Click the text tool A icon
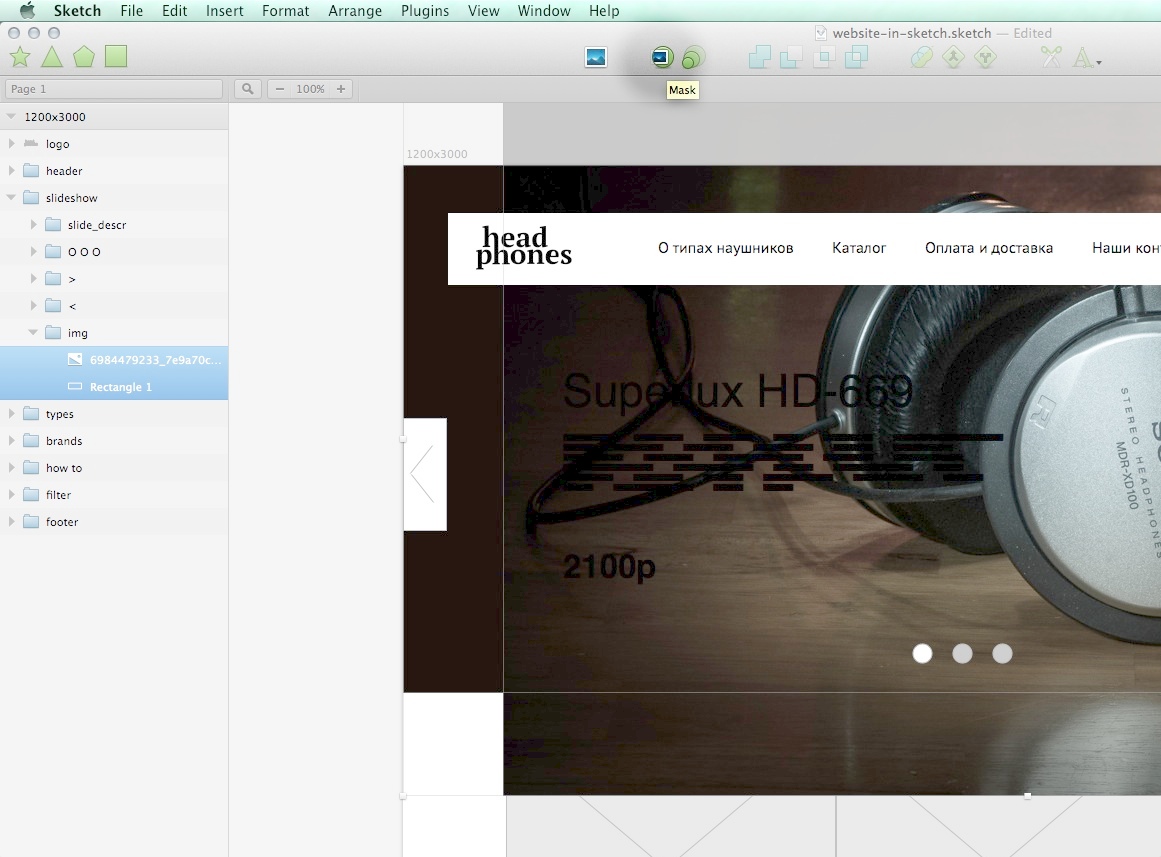 click(1082, 57)
